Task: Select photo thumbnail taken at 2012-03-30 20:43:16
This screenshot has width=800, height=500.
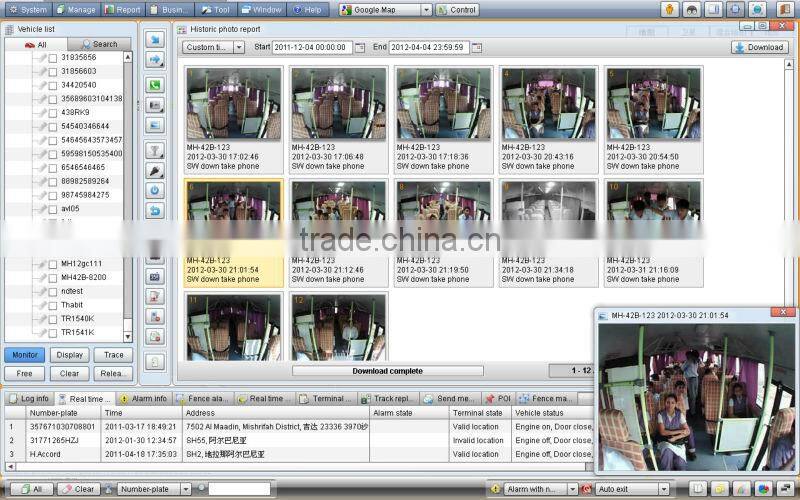Action: coord(548,120)
